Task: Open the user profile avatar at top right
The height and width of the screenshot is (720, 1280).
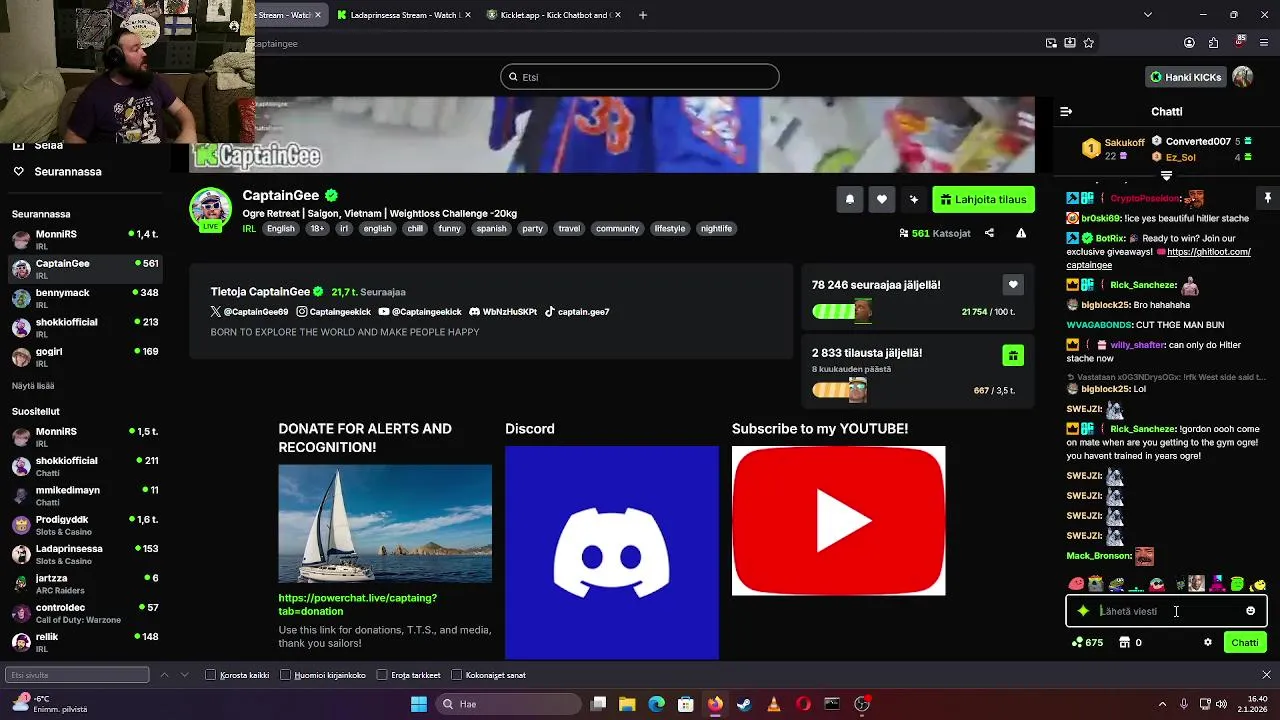Action: pos(1243,77)
